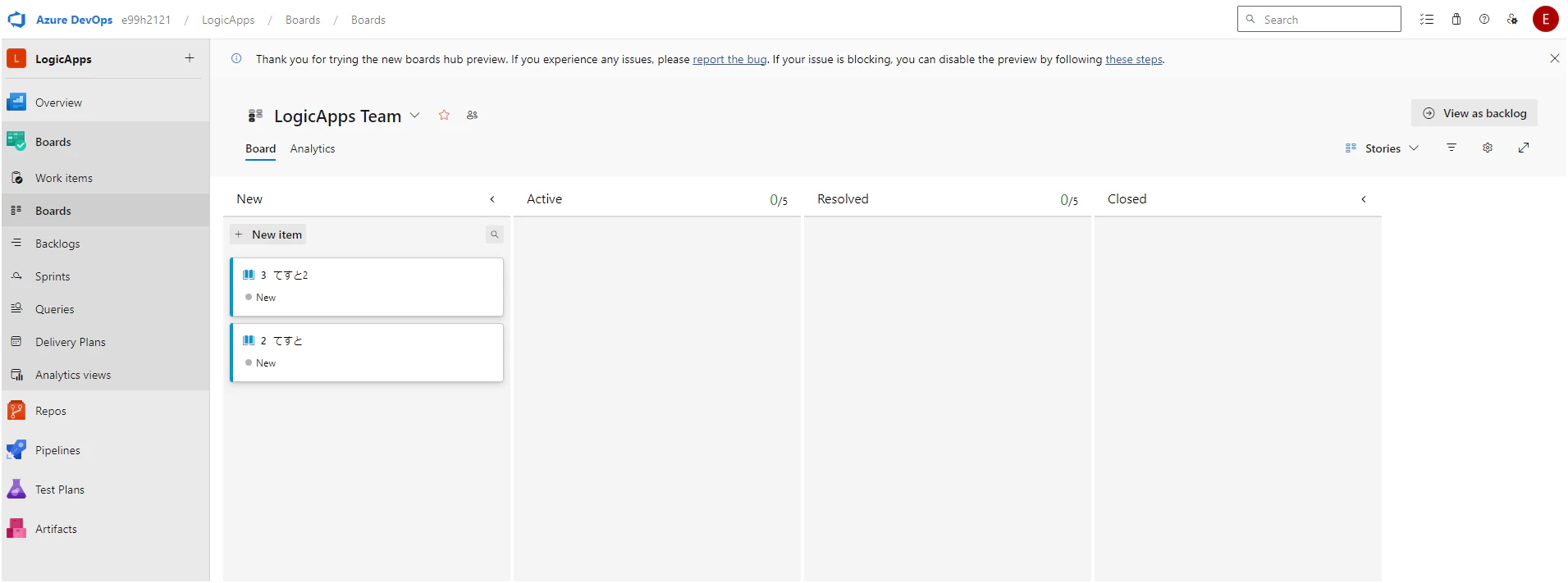Image resolution: width=1568 pixels, height=583 pixels.
Task: Search items in the New column
Action: [495, 235]
